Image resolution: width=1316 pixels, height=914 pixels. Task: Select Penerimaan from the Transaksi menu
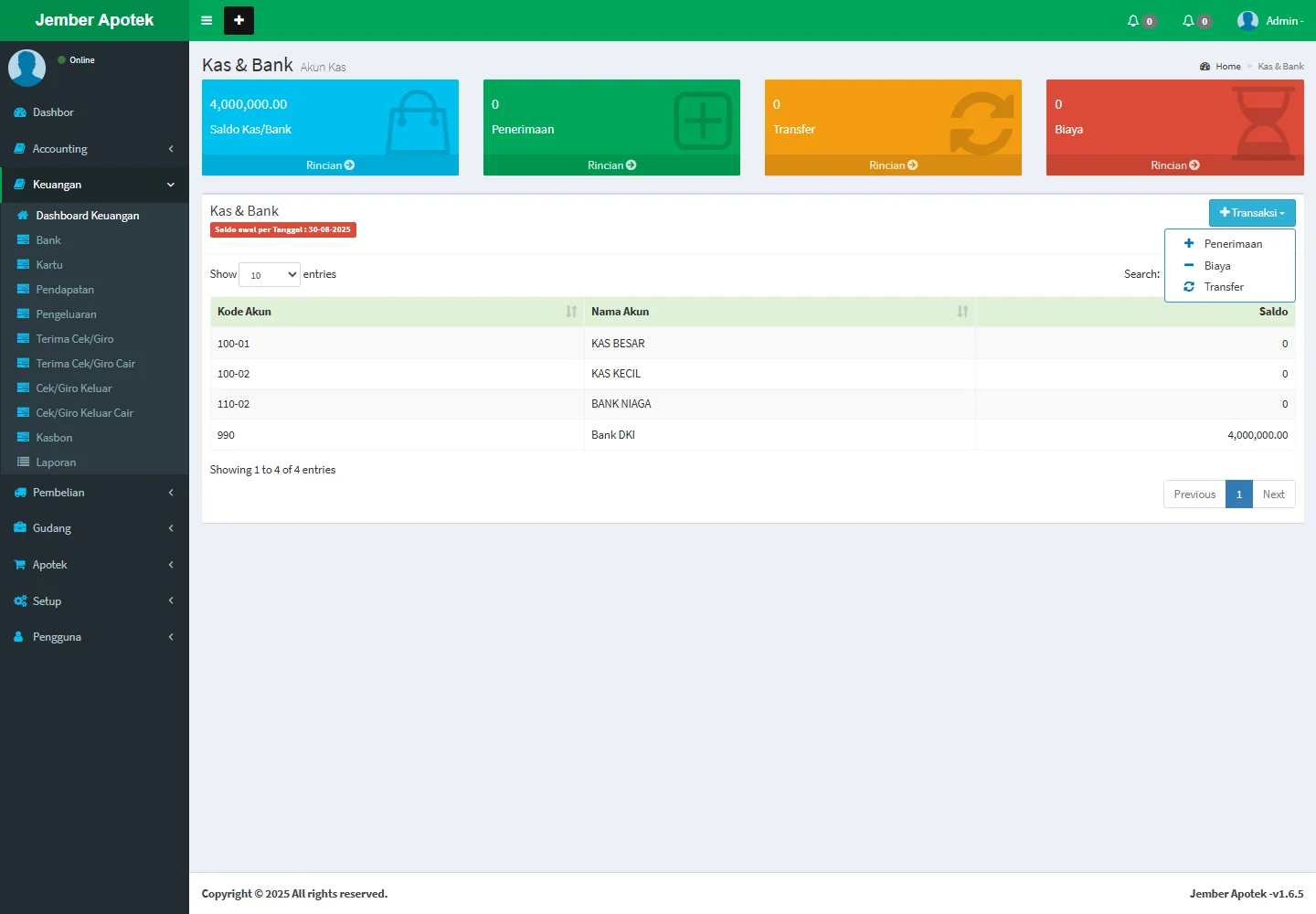tap(1232, 244)
